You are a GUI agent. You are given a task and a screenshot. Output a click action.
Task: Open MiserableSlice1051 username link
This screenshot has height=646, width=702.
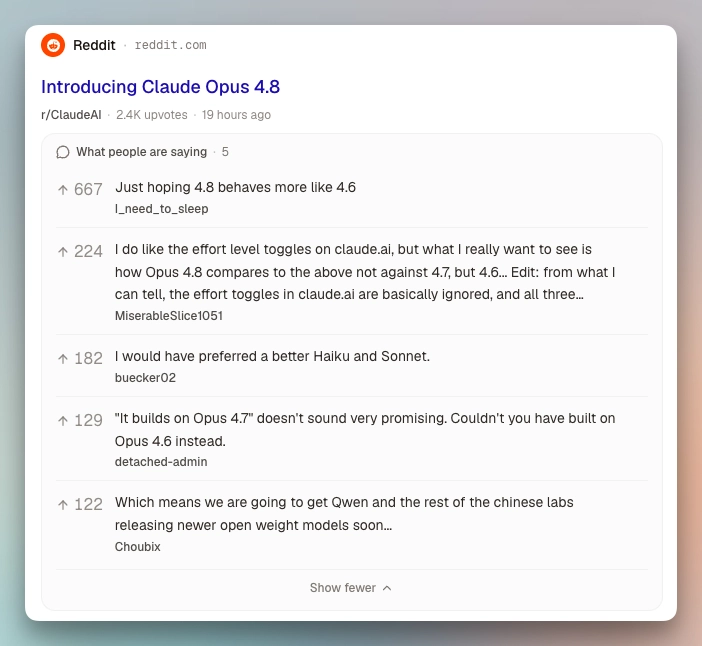click(169, 316)
